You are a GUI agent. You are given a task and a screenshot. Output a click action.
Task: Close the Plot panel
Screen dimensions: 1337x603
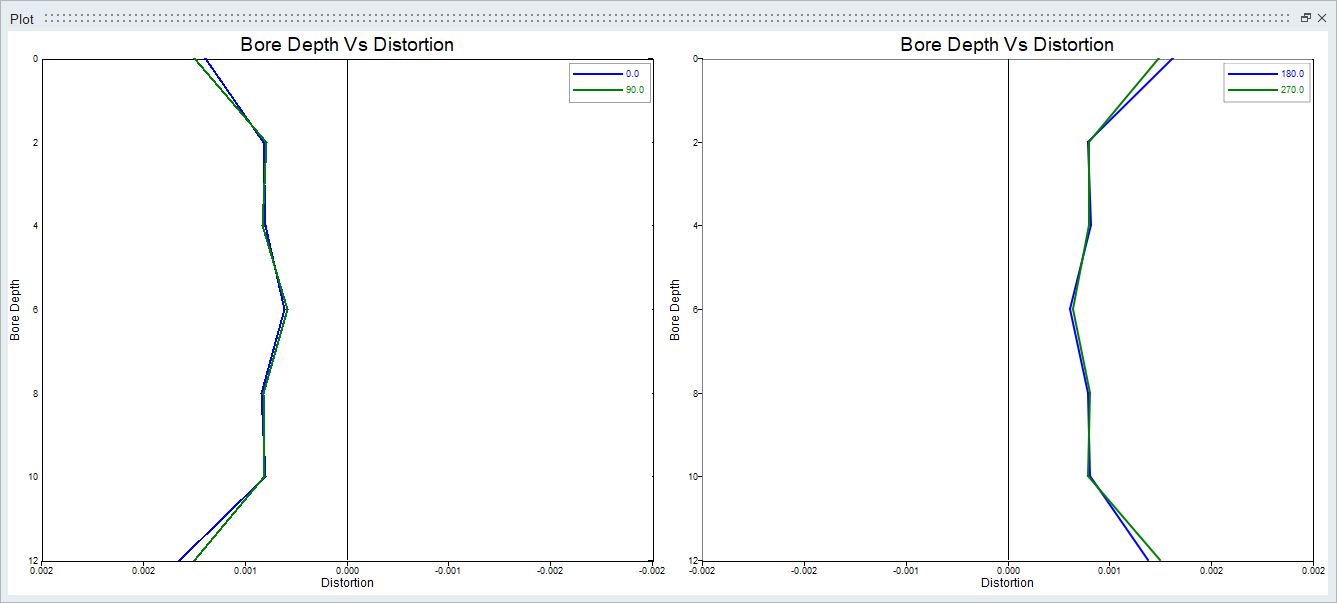tap(1321, 18)
